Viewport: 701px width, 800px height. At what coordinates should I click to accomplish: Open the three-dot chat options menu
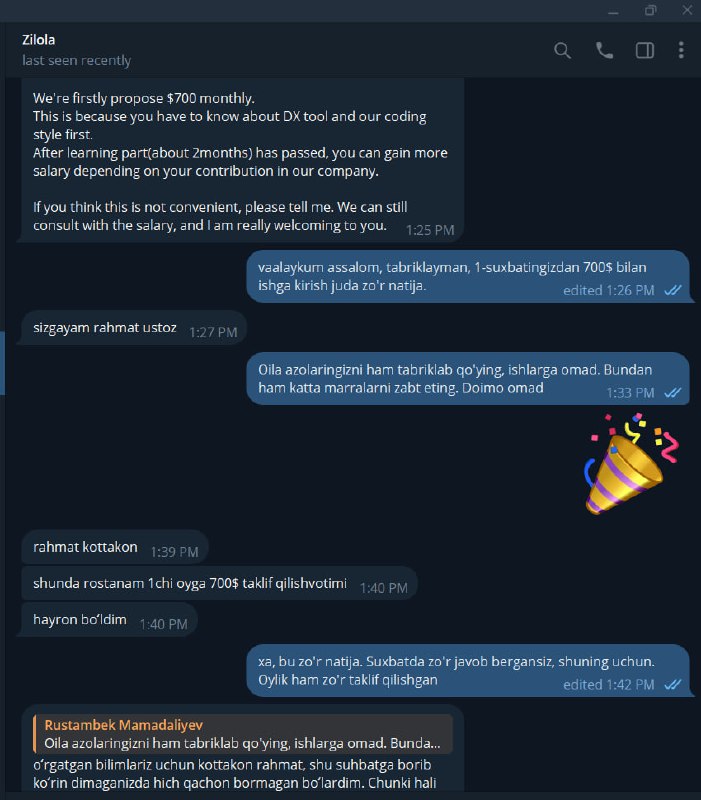click(681, 51)
